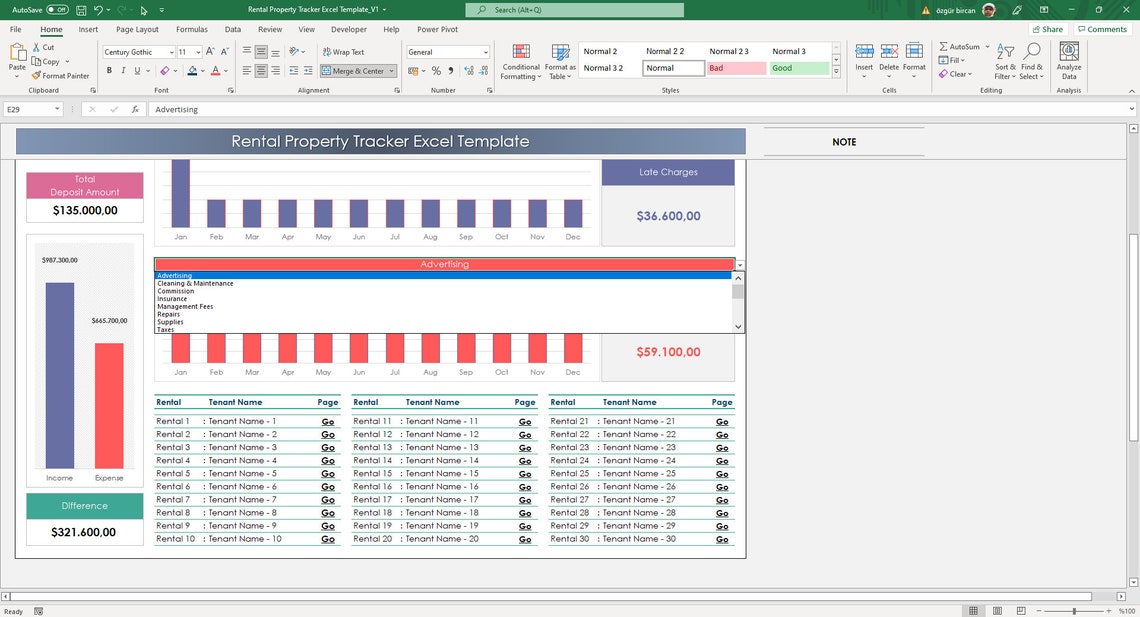Switch to the Formulas ribbon tab

pyautogui.click(x=191, y=29)
